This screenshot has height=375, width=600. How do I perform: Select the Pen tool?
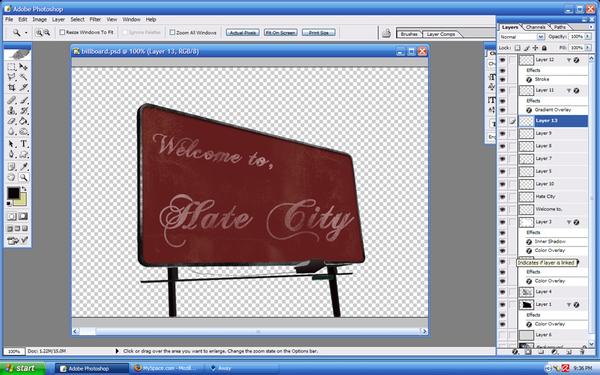click(11, 154)
